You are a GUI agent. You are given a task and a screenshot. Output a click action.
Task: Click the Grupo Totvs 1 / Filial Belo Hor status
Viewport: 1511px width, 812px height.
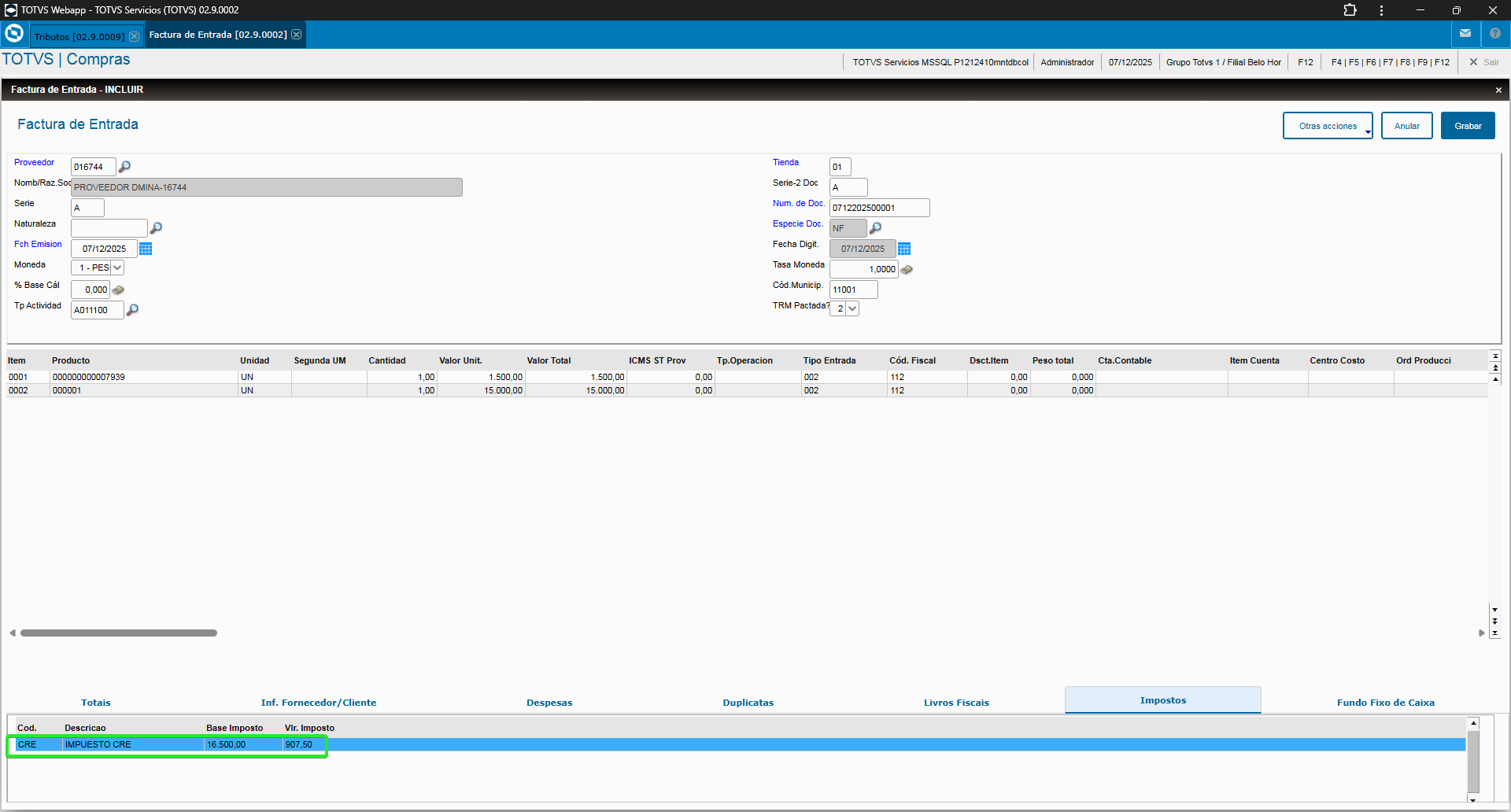click(1223, 62)
